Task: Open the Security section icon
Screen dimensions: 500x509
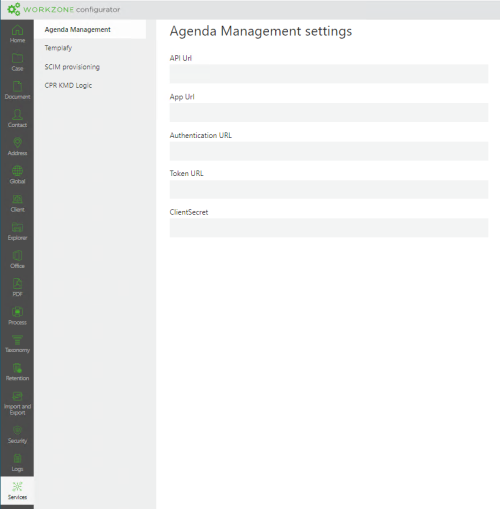Action: pyautogui.click(x=17, y=430)
